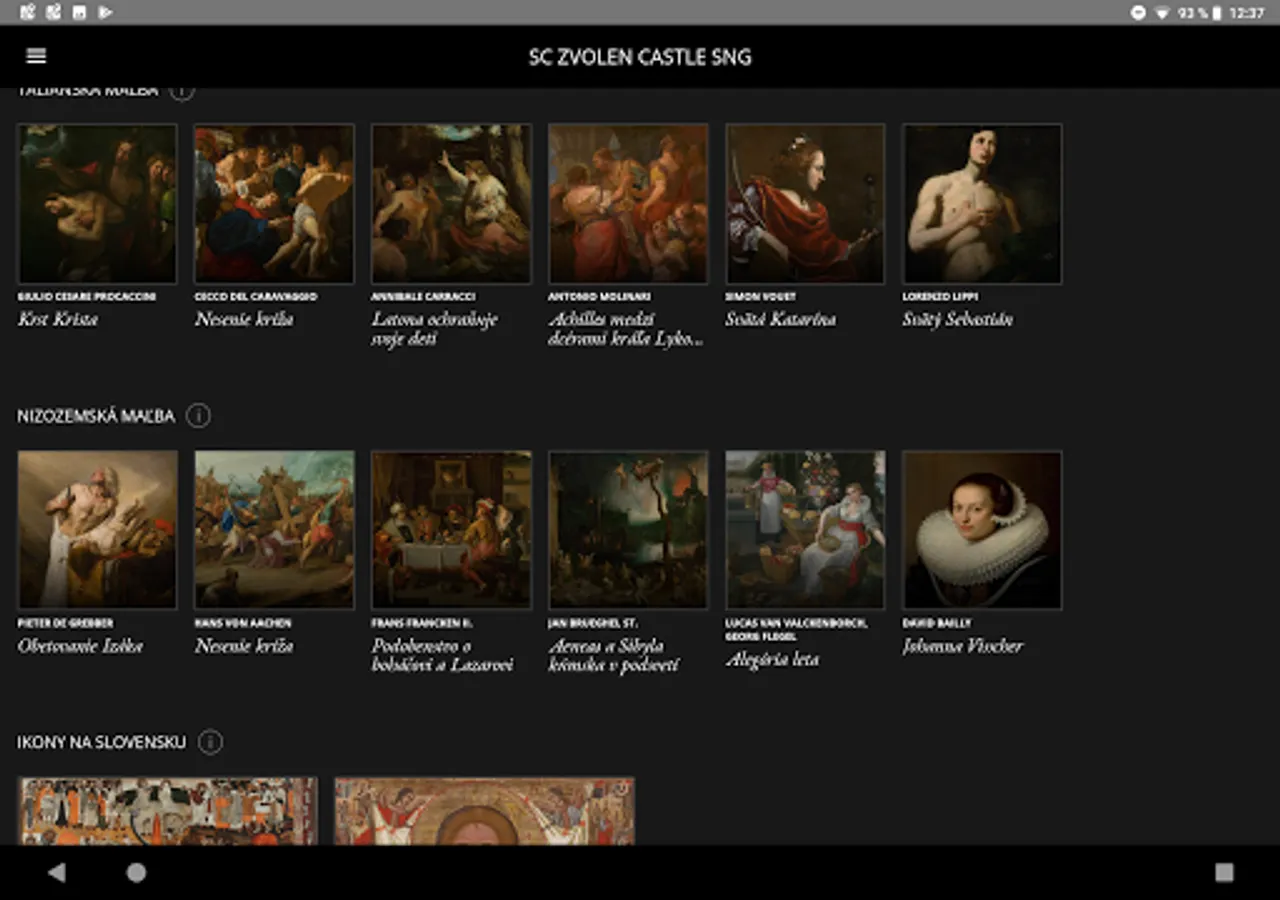Click artist name 'Hans von Aachen'

coord(241,623)
